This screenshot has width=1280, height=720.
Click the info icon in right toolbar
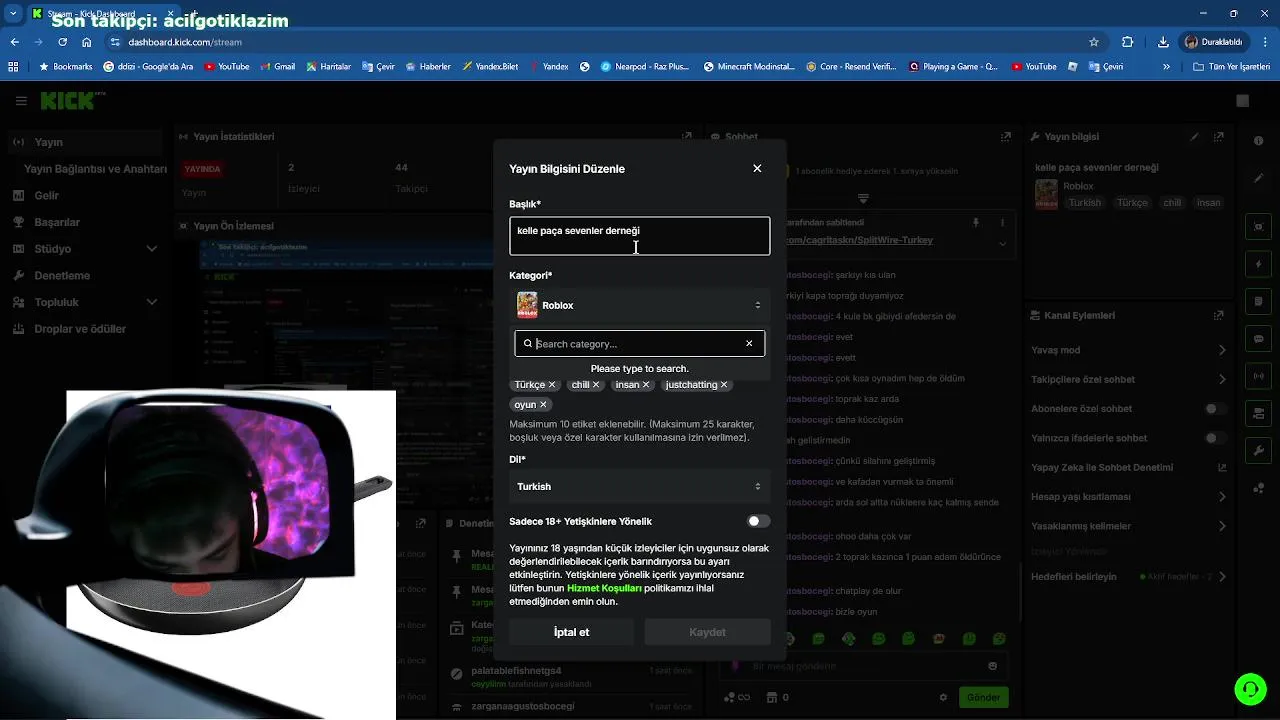click(x=1259, y=140)
